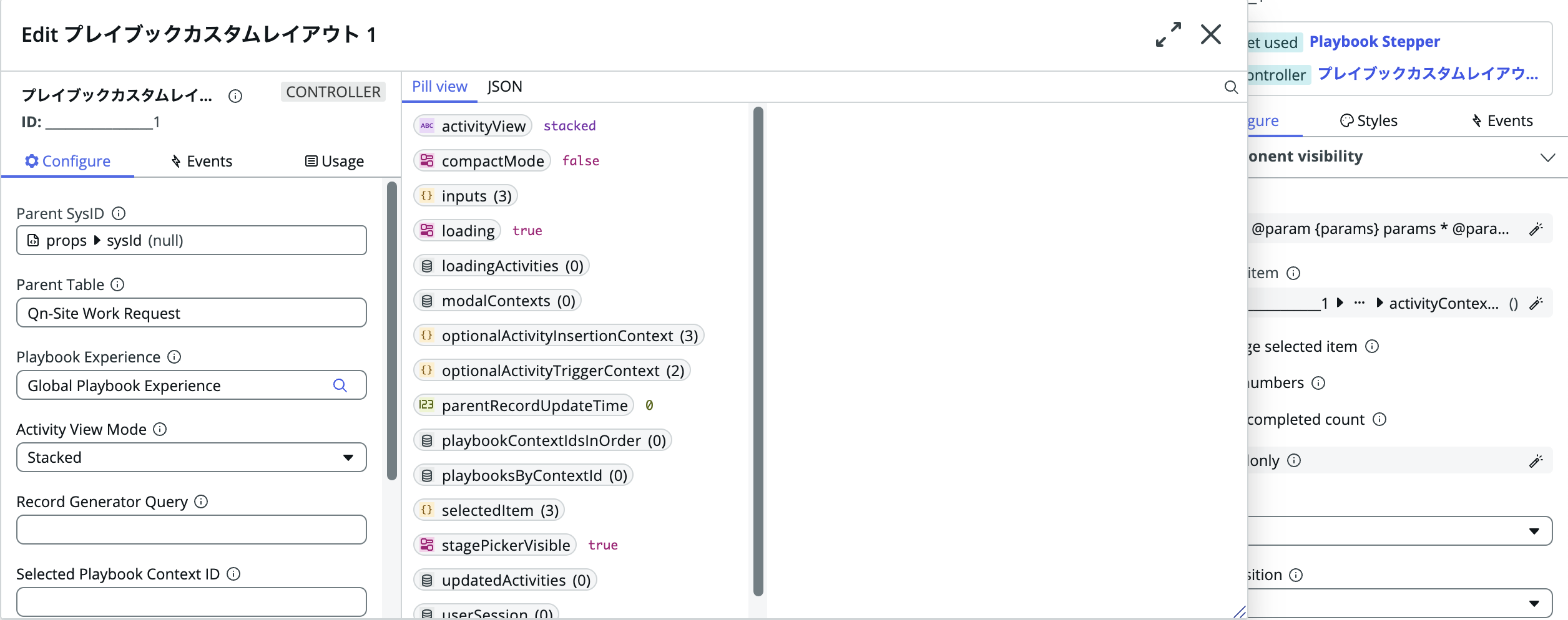The height and width of the screenshot is (620, 1568).
Task: Select the compactMode pill
Action: tap(482, 161)
